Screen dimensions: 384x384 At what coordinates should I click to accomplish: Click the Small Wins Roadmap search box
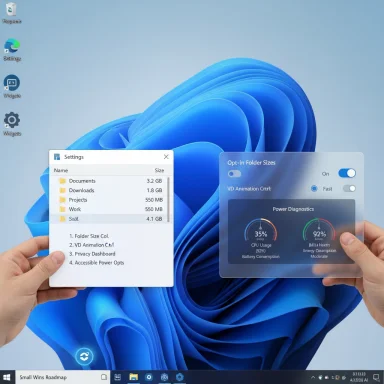[x=63, y=377]
